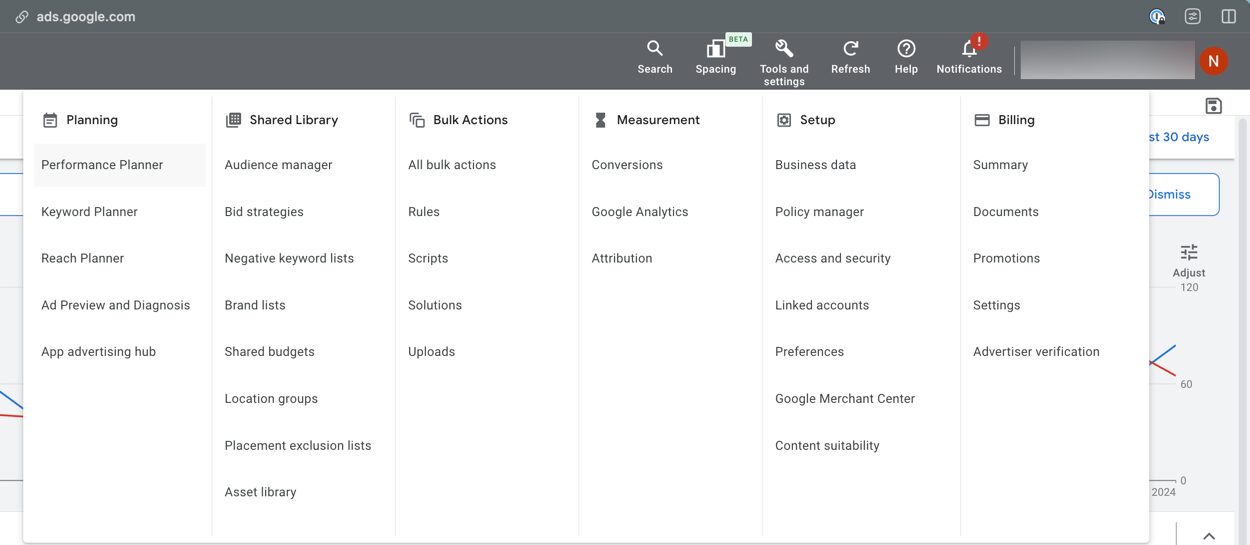
Task: Open the Help question mark icon
Action: tap(906, 49)
